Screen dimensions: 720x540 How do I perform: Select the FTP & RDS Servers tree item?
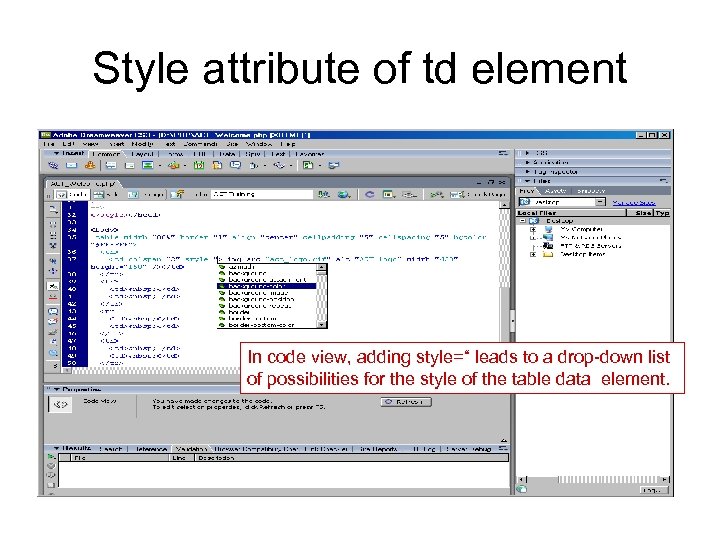[x=591, y=246]
